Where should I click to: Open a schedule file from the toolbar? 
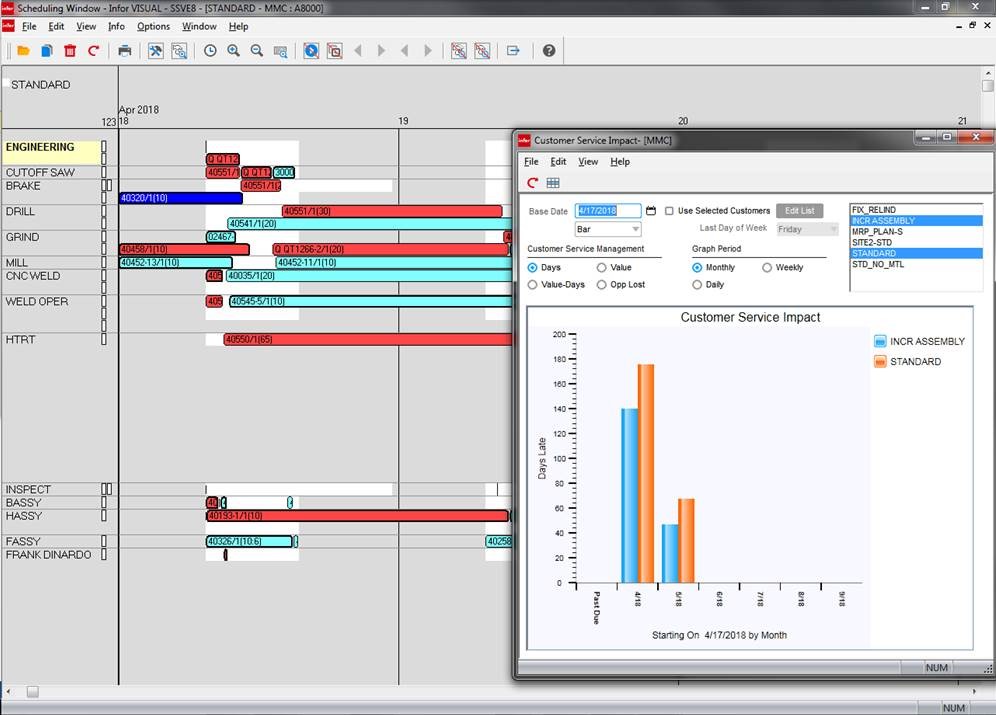click(24, 50)
